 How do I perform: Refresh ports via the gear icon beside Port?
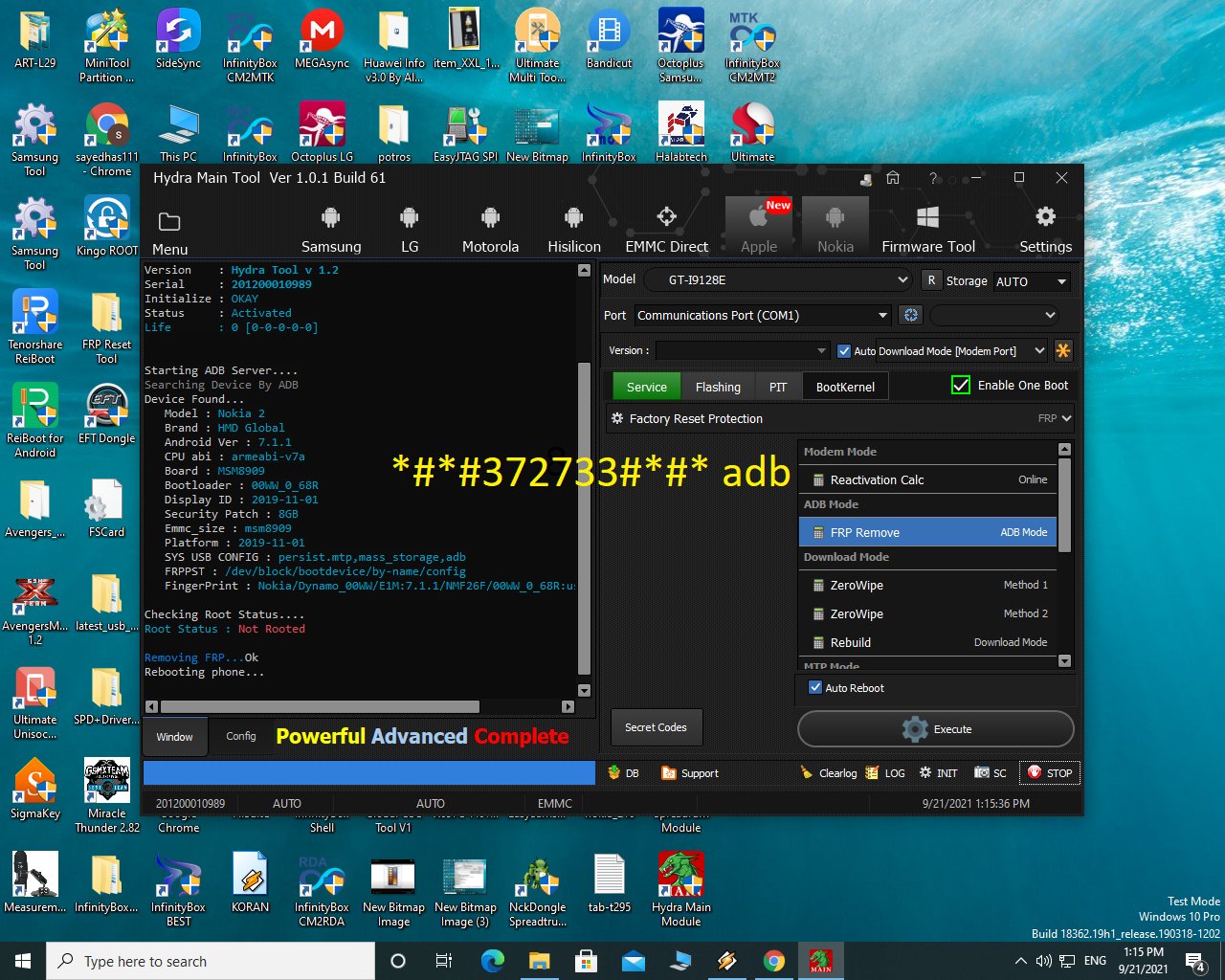coord(909,314)
